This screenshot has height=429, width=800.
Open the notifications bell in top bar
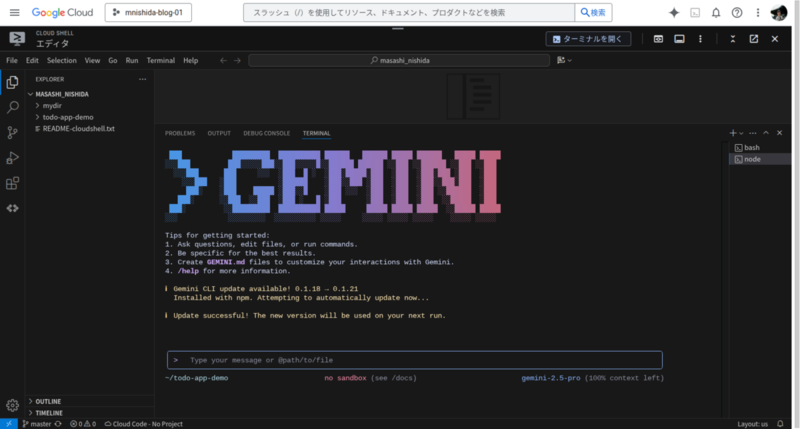coord(716,13)
